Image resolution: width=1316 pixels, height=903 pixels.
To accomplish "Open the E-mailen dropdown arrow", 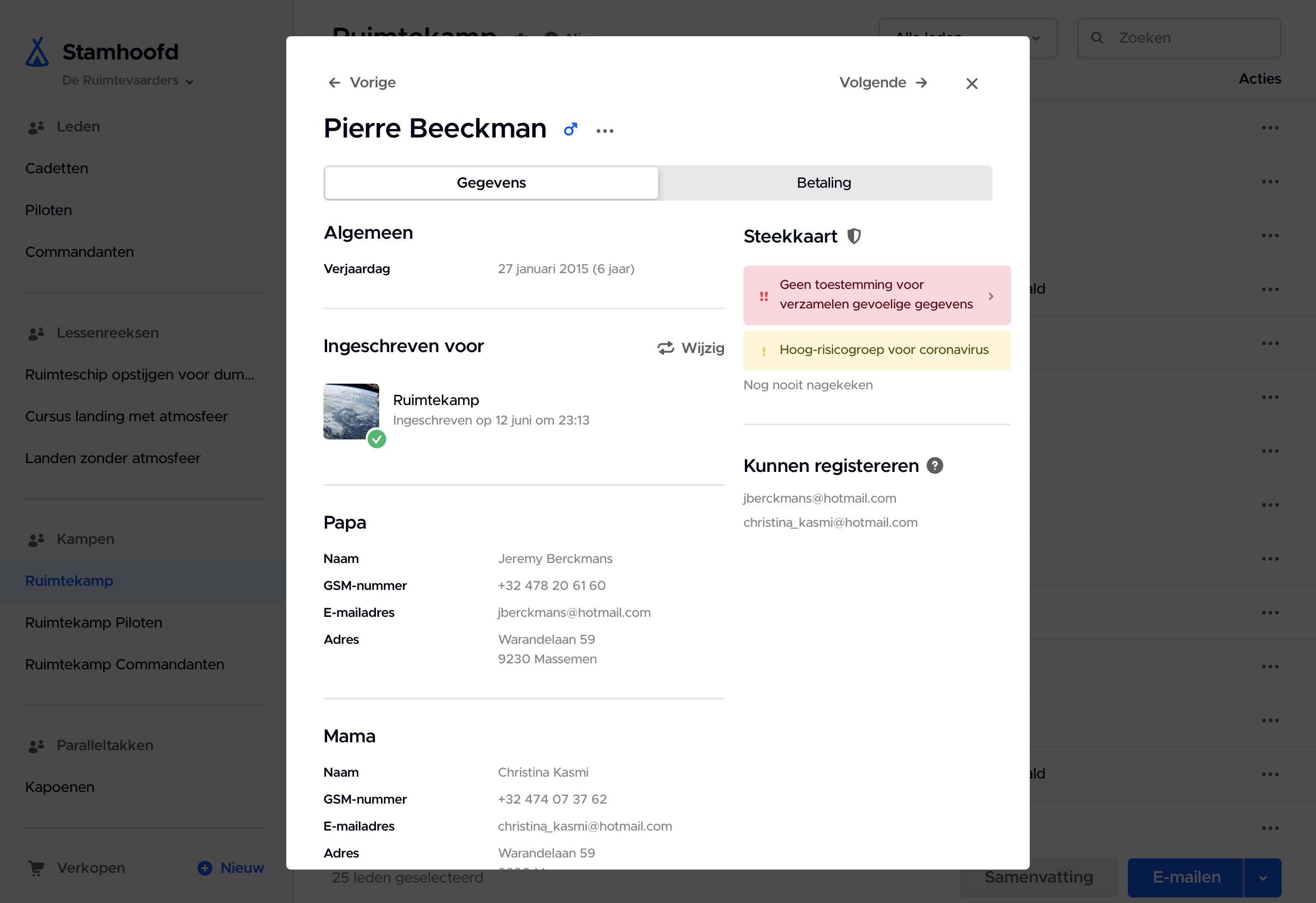I will tap(1262, 877).
